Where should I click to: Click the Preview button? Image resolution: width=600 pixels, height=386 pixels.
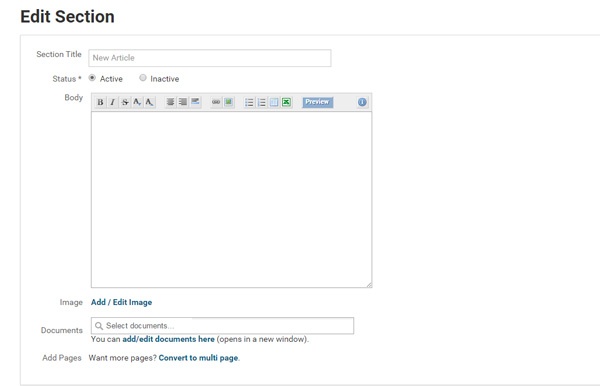318,102
